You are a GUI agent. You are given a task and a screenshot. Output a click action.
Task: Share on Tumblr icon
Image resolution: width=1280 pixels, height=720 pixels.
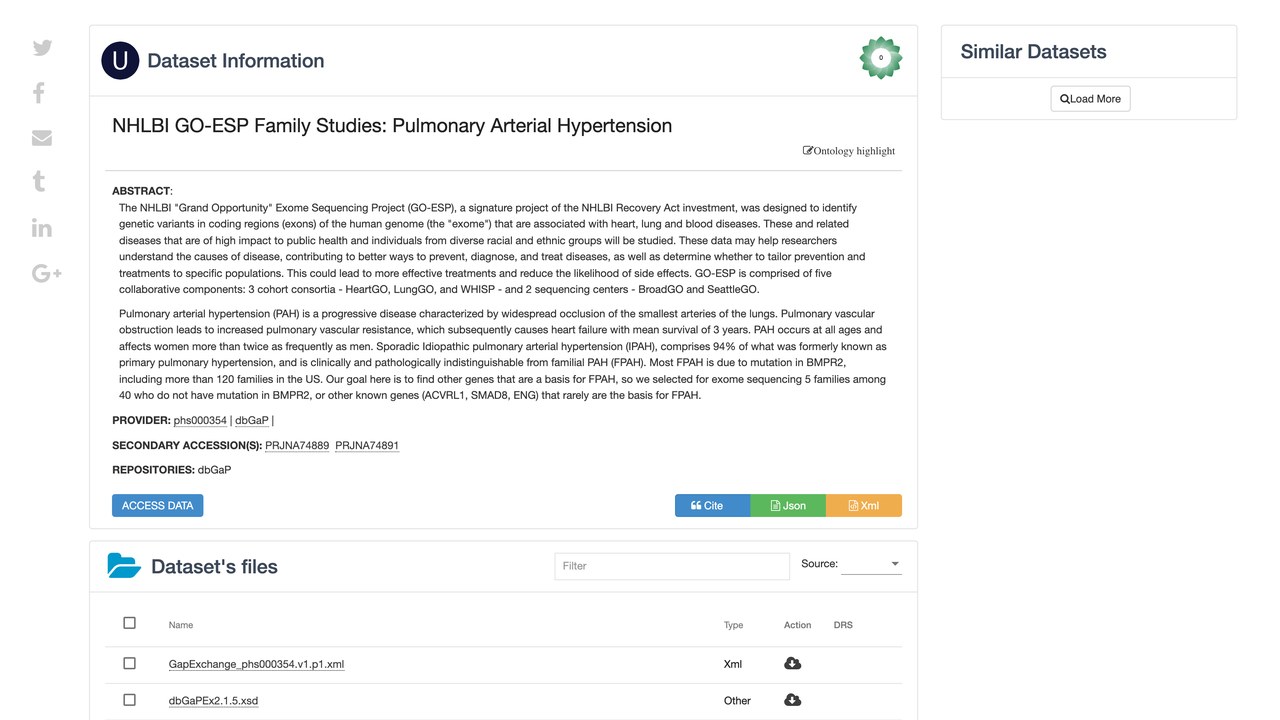point(39,181)
